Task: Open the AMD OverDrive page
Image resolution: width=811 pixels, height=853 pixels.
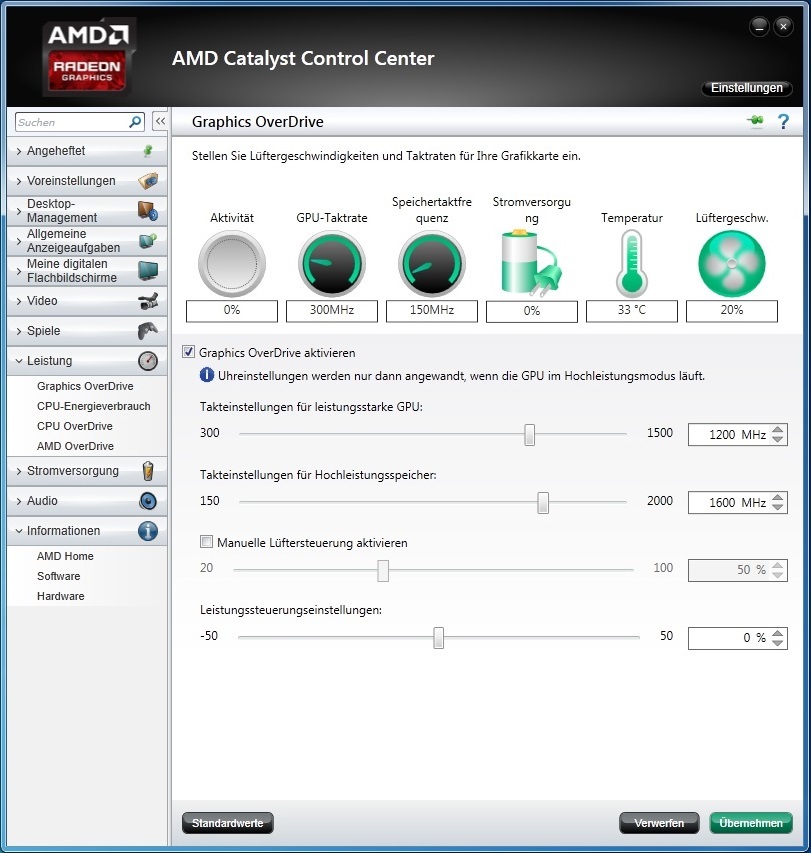Action: pos(75,446)
